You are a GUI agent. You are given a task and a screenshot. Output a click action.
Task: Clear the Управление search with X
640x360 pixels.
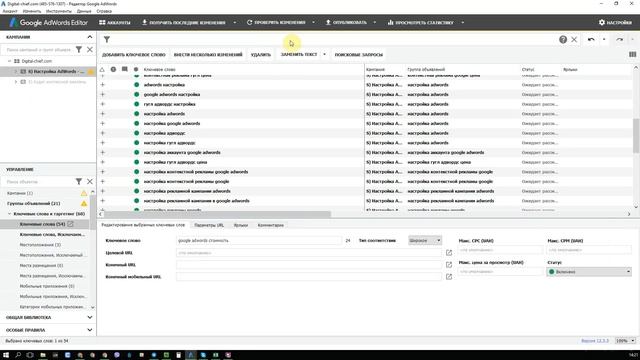point(90,181)
